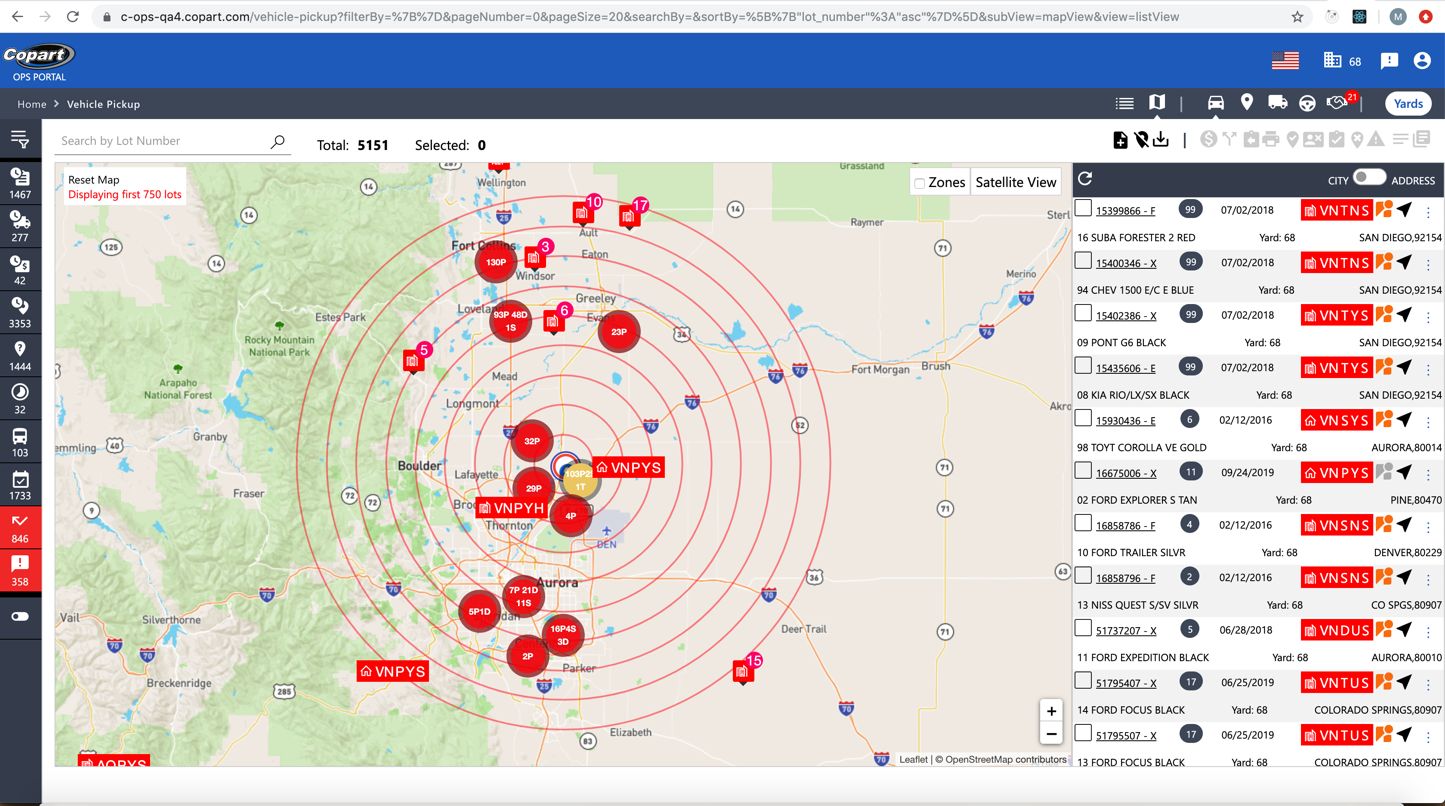Select sidebar clock filter showing 32
This screenshot has width=1445, height=806.
[x=20, y=399]
